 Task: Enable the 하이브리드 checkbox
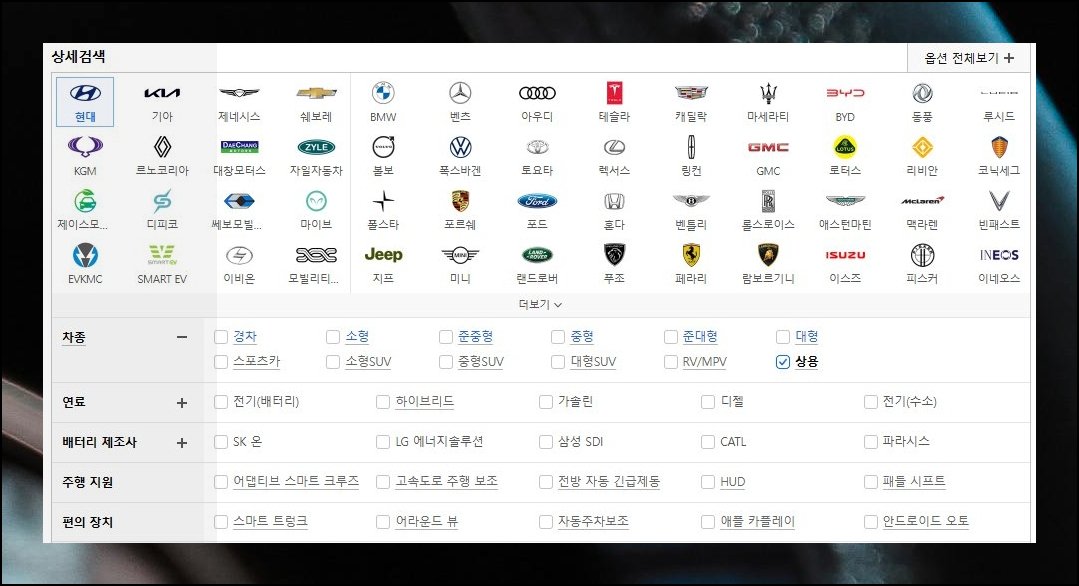[383, 402]
